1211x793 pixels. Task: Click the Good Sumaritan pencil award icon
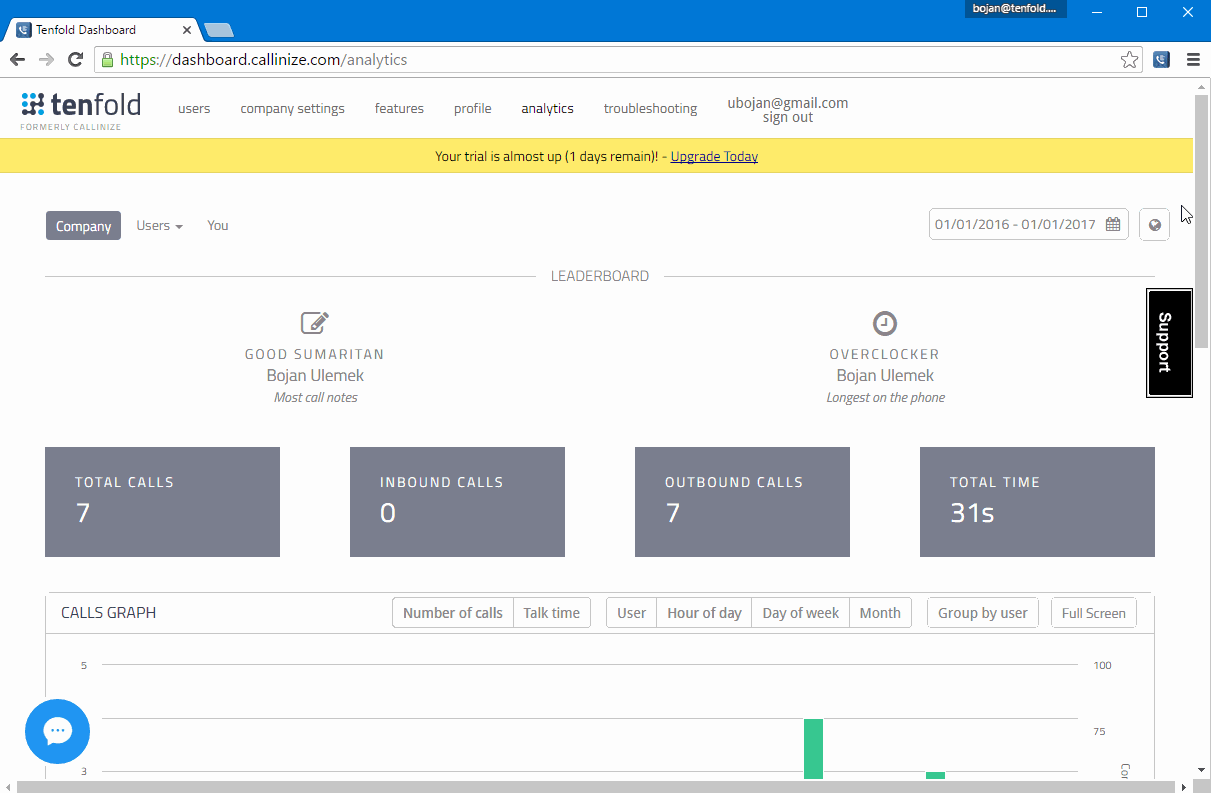[x=314, y=322]
